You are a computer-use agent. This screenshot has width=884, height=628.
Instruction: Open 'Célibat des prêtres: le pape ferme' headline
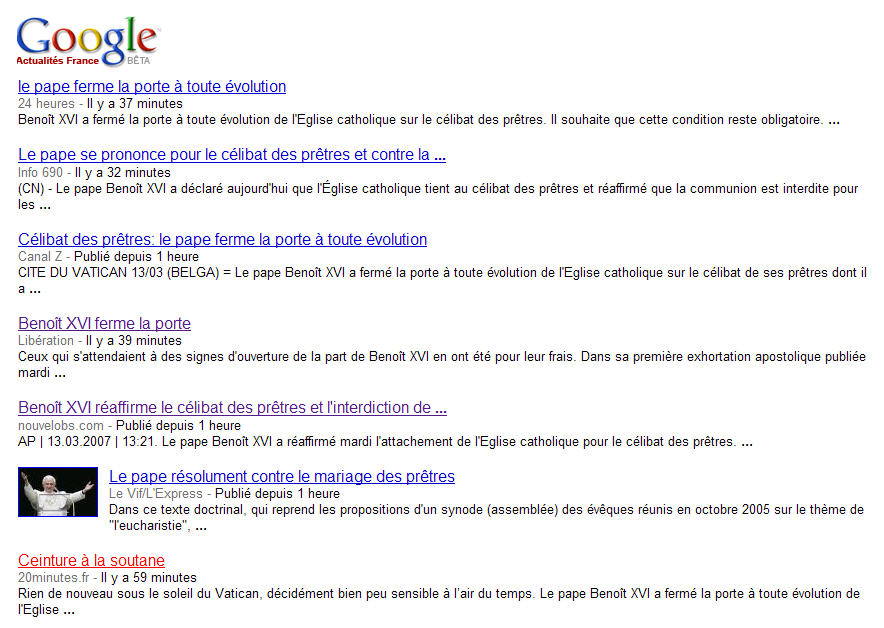(x=222, y=240)
